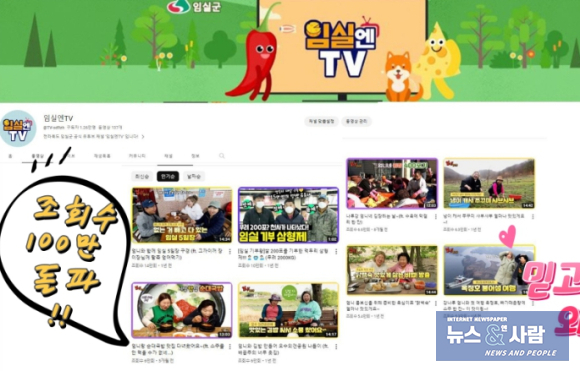Open three-dot menu of 순대국밥 video

pos(230,347)
